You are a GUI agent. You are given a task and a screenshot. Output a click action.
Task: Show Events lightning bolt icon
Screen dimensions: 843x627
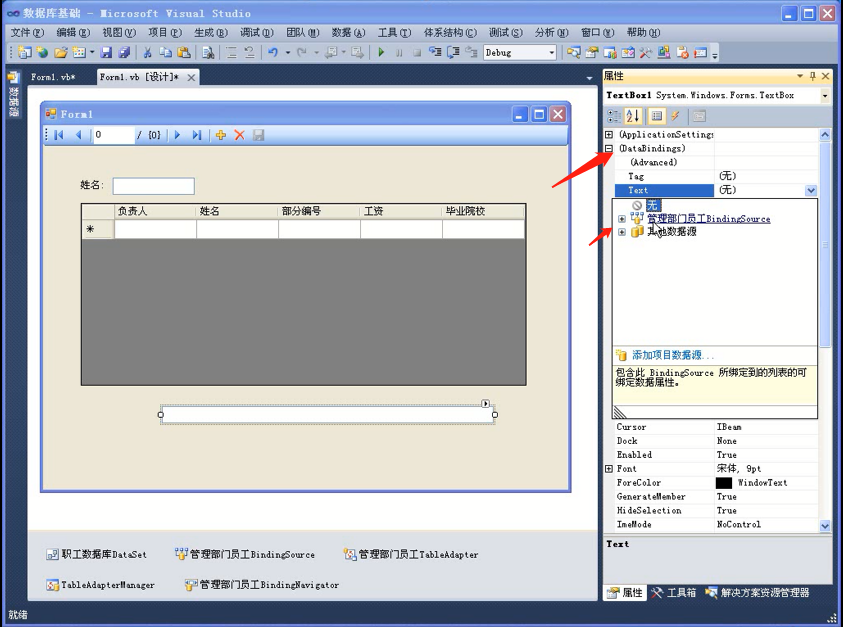pyautogui.click(x=675, y=116)
